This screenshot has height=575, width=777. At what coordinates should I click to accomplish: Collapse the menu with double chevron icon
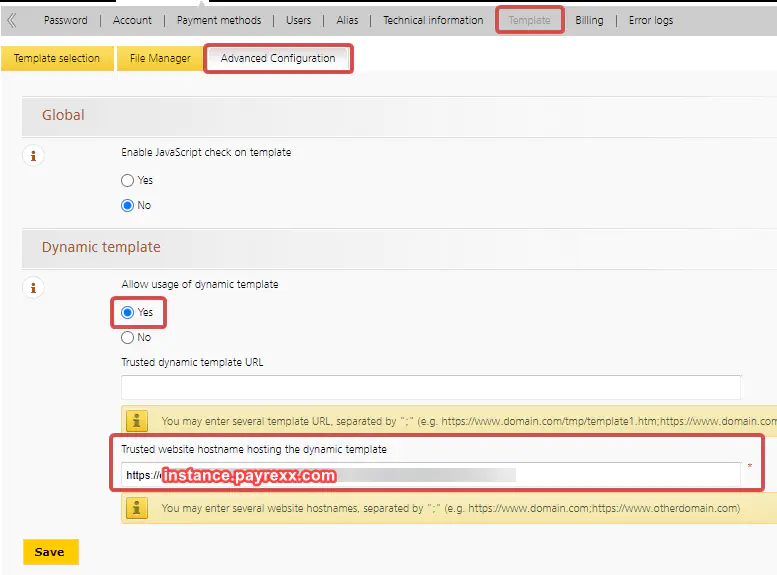(12, 19)
